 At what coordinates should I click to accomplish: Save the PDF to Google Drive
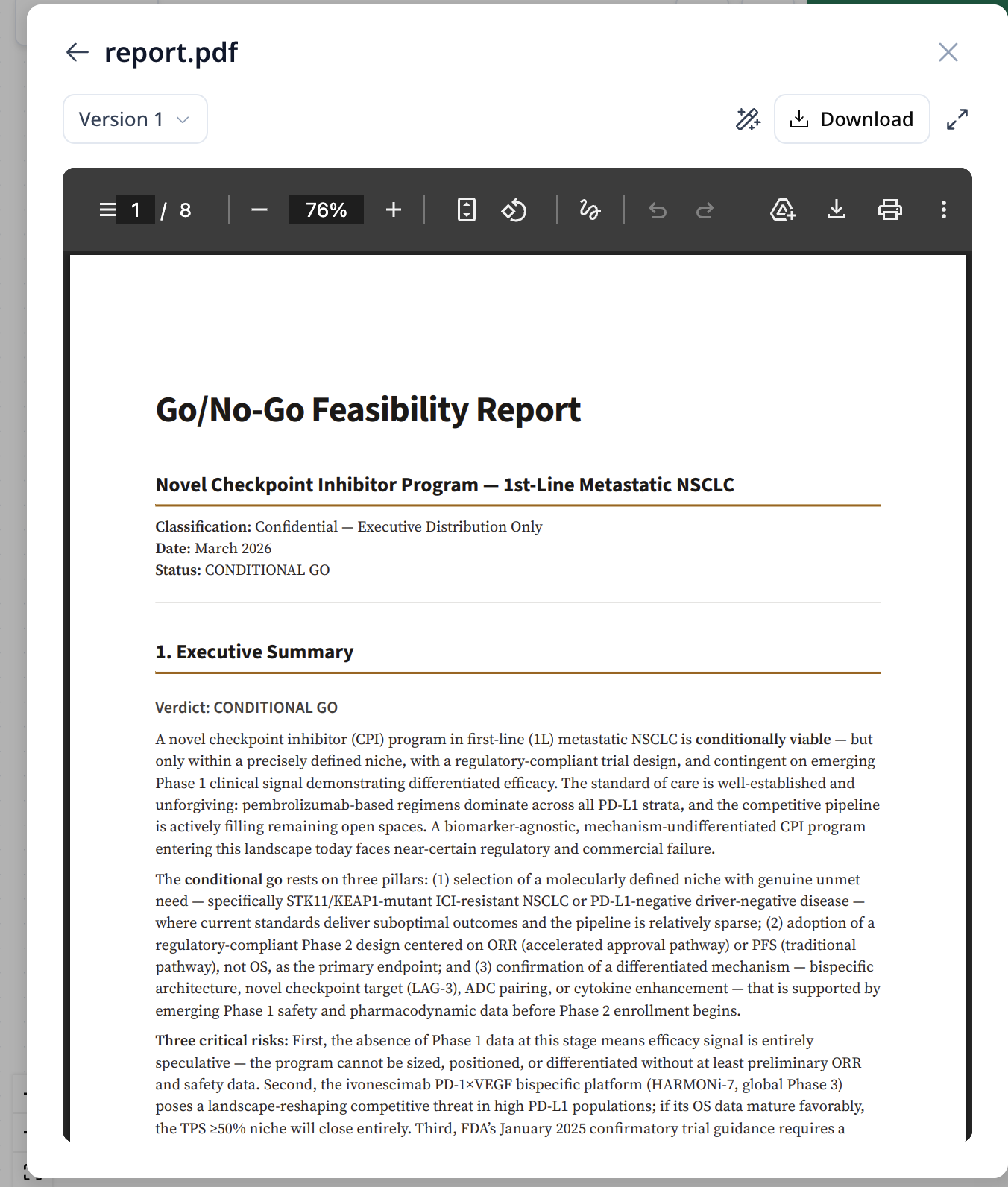coord(782,210)
